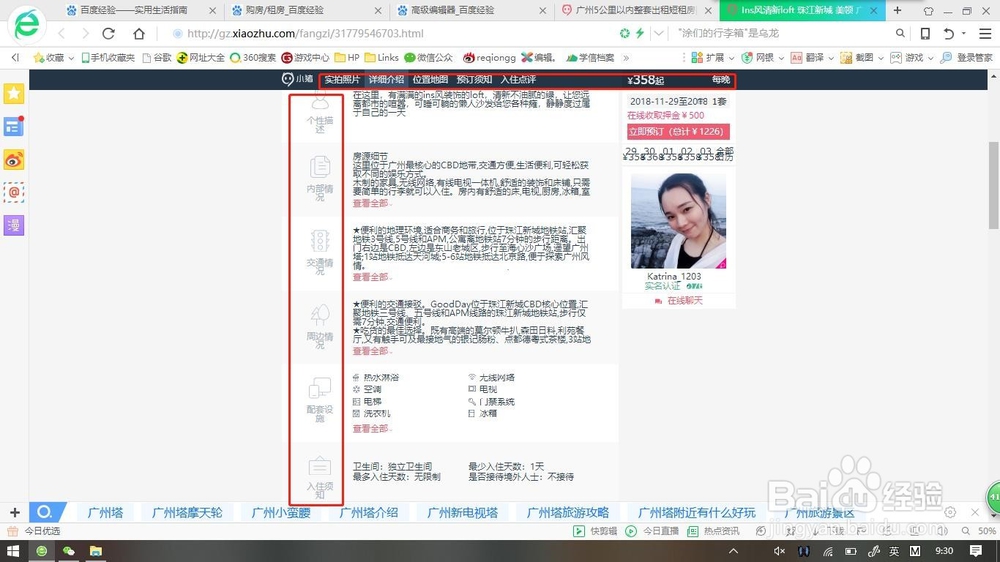Open the yellow star favorites sidebar icon
Viewport: 1000px width, 562px height.
tap(13, 94)
